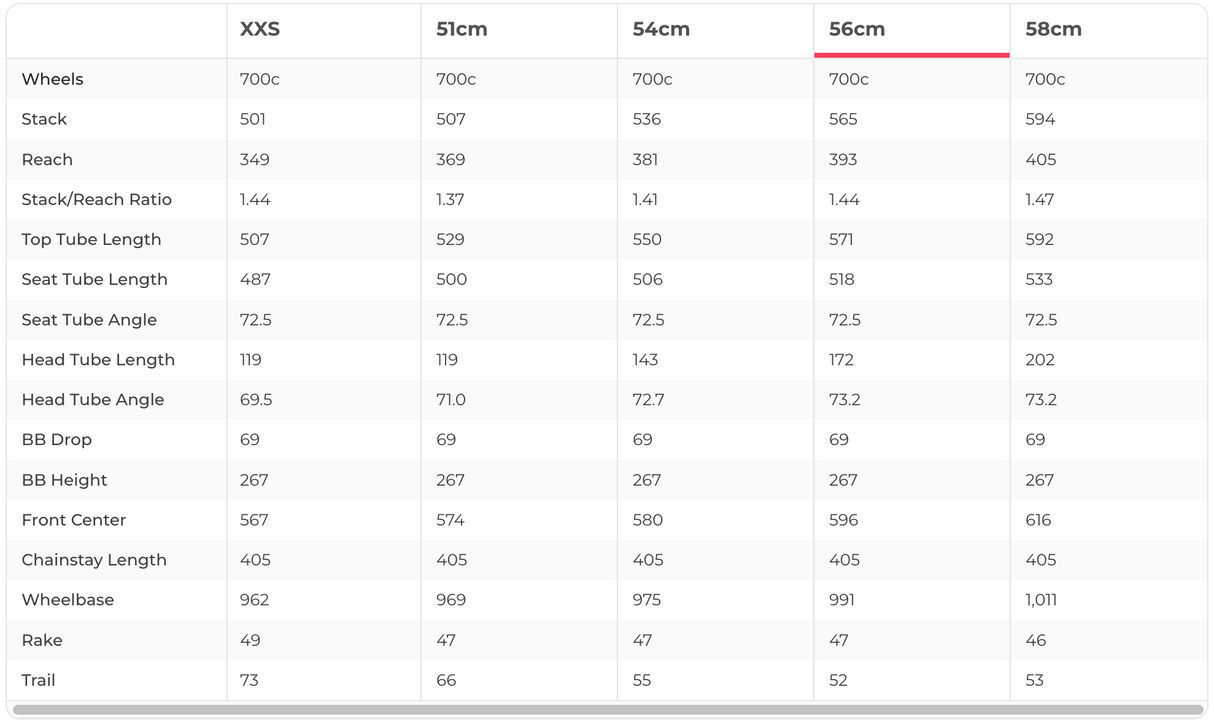Click the Reach row label
The image size is (1214, 722).
tap(47, 159)
